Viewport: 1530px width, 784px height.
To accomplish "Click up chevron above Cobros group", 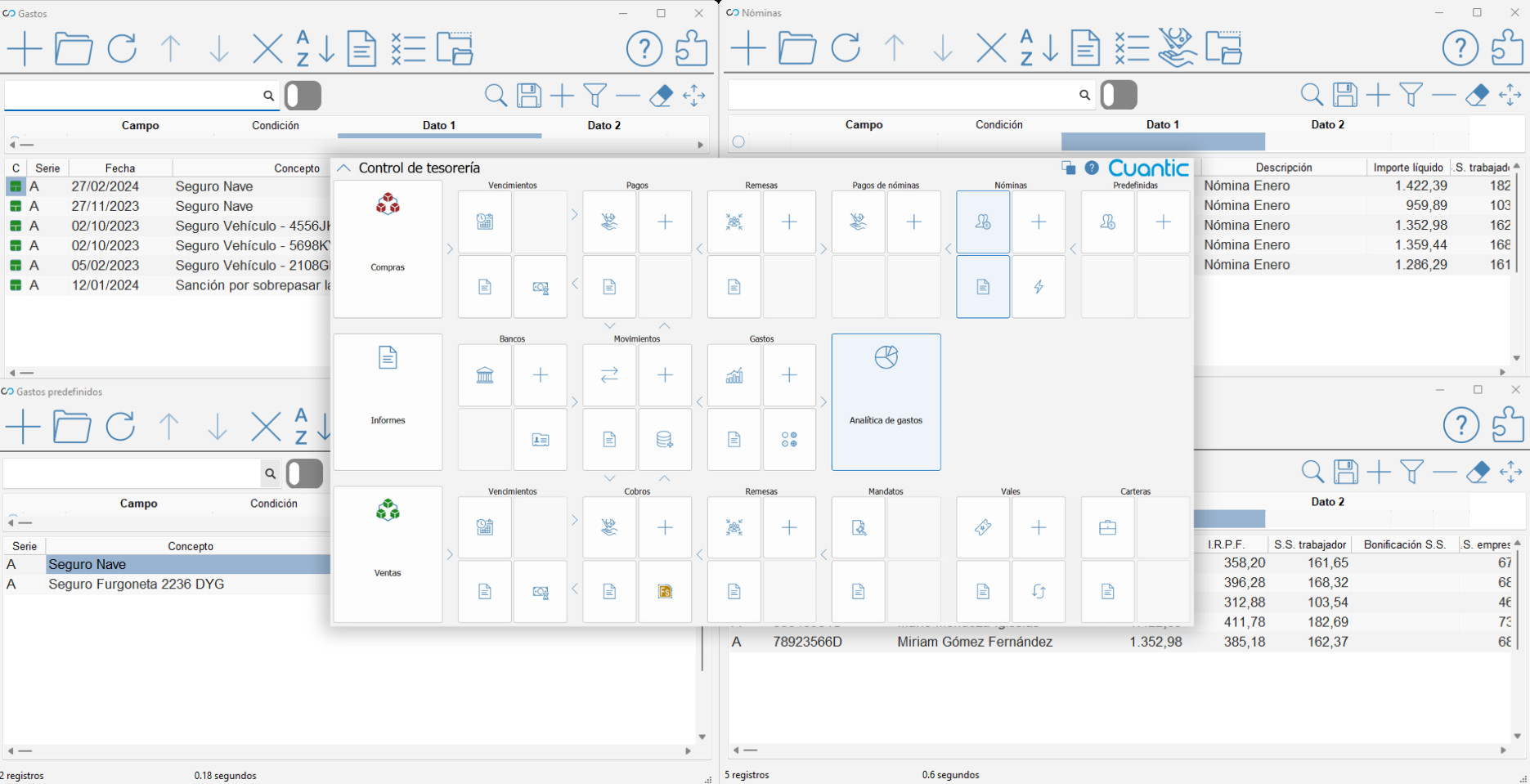I will (x=665, y=478).
